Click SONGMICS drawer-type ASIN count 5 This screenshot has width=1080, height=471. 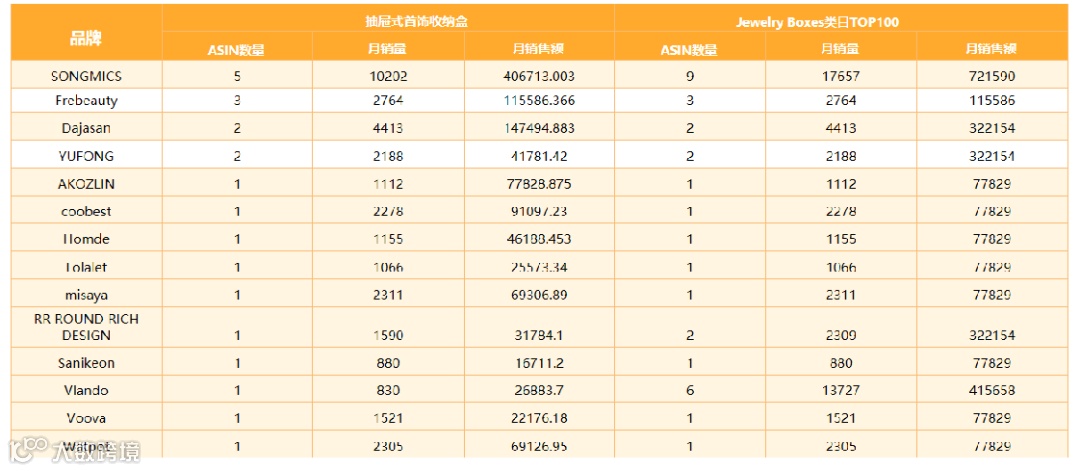pyautogui.click(x=237, y=76)
